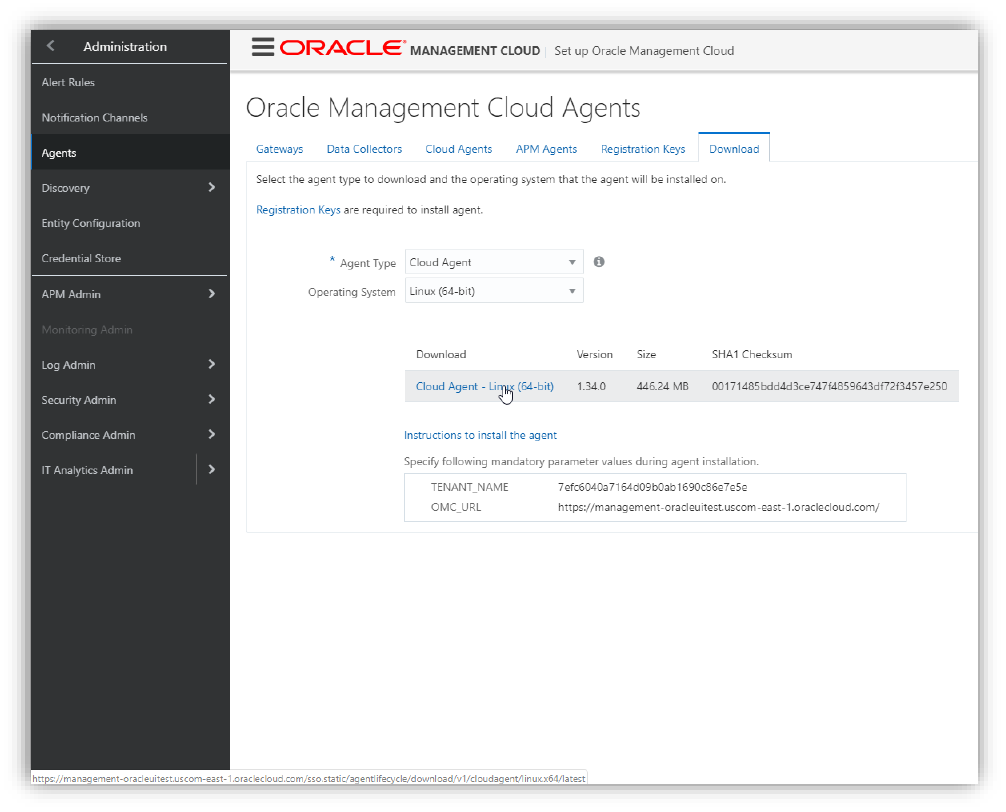The height and width of the screenshot is (812, 1006).
Task: Select the Compliance Admin sidebar item
Action: pyautogui.click(x=89, y=435)
